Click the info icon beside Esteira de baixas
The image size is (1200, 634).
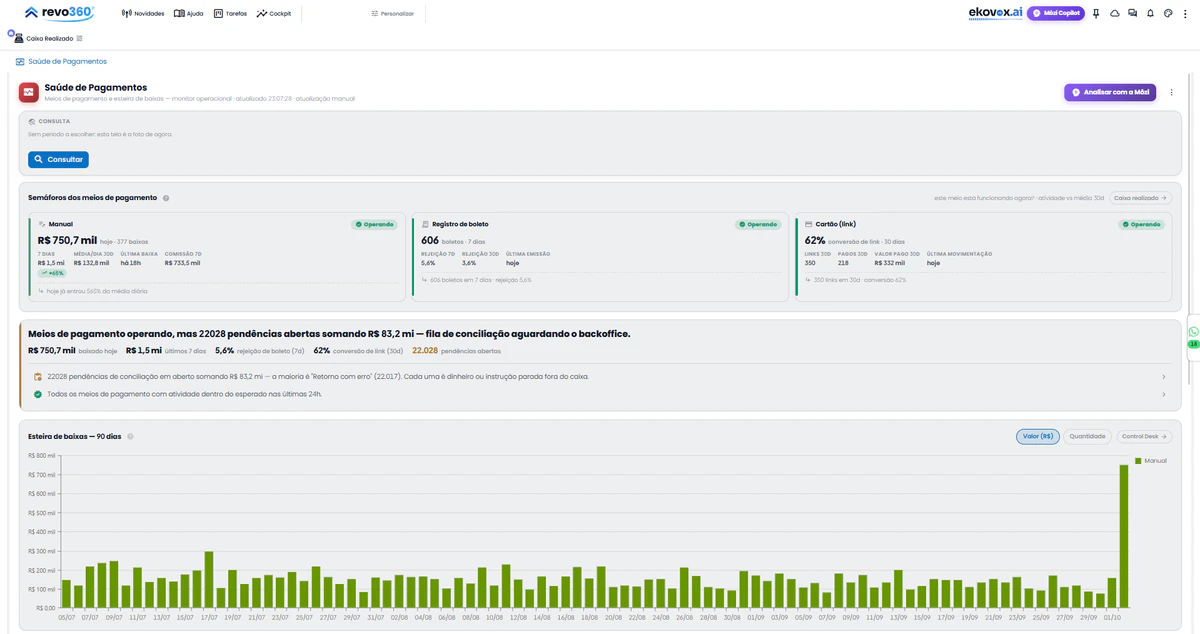coord(130,437)
